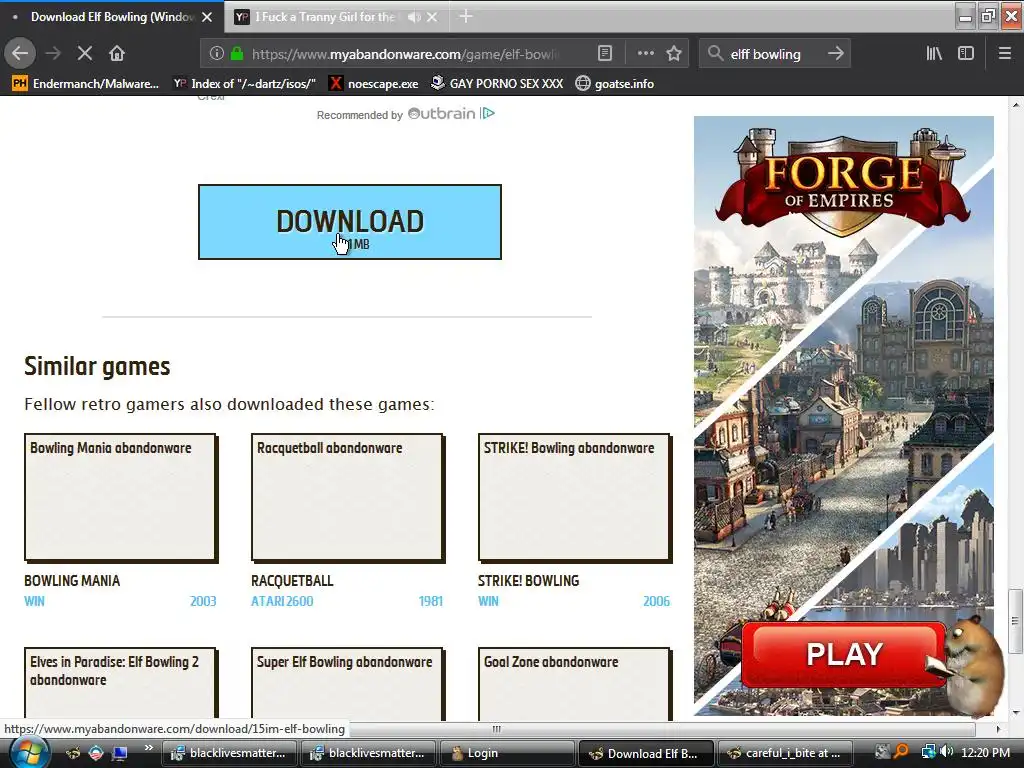Image resolution: width=1024 pixels, height=768 pixels.
Task: Open the noescape.exe bookmark
Action: pos(374,84)
